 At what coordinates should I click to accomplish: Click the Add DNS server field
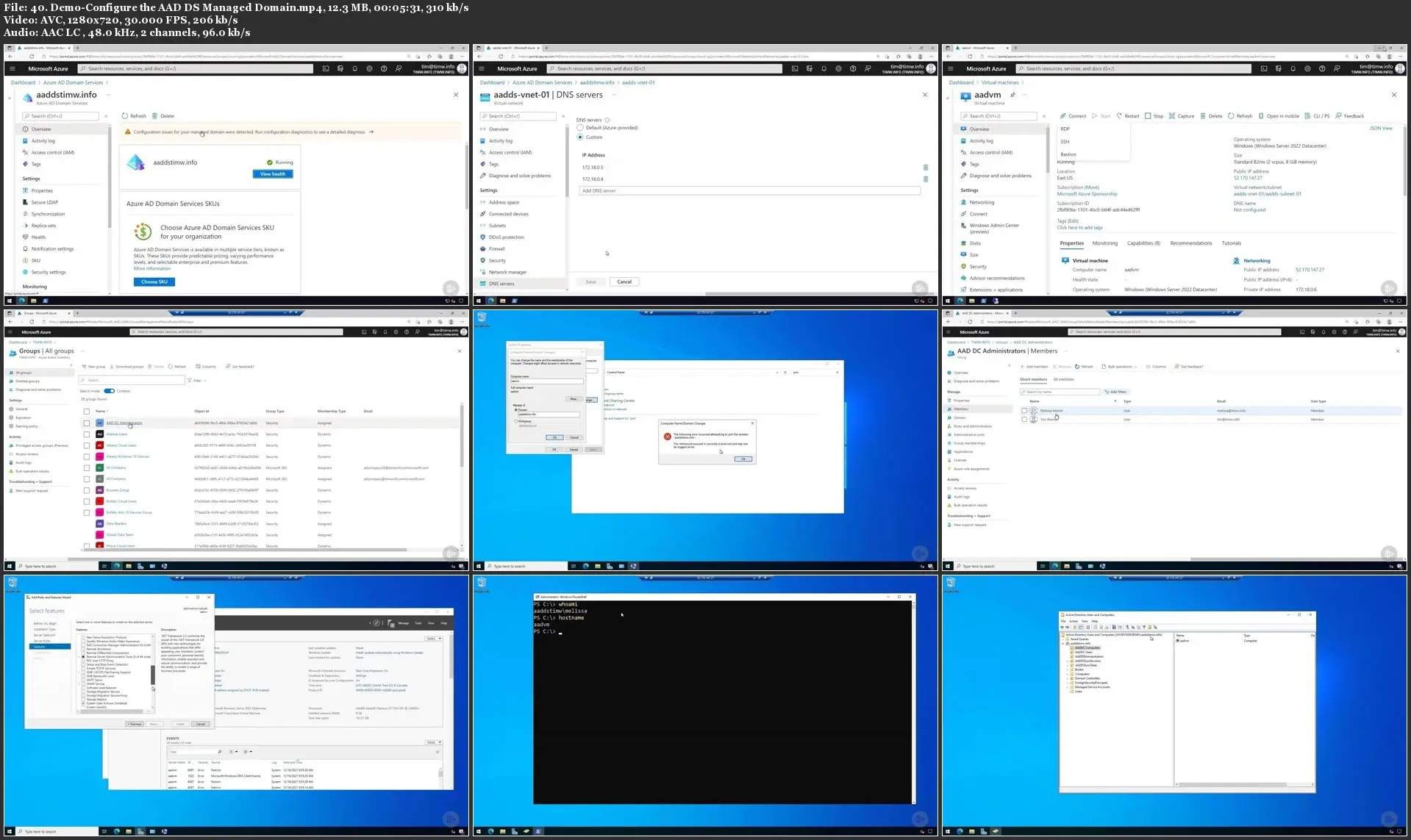point(749,191)
